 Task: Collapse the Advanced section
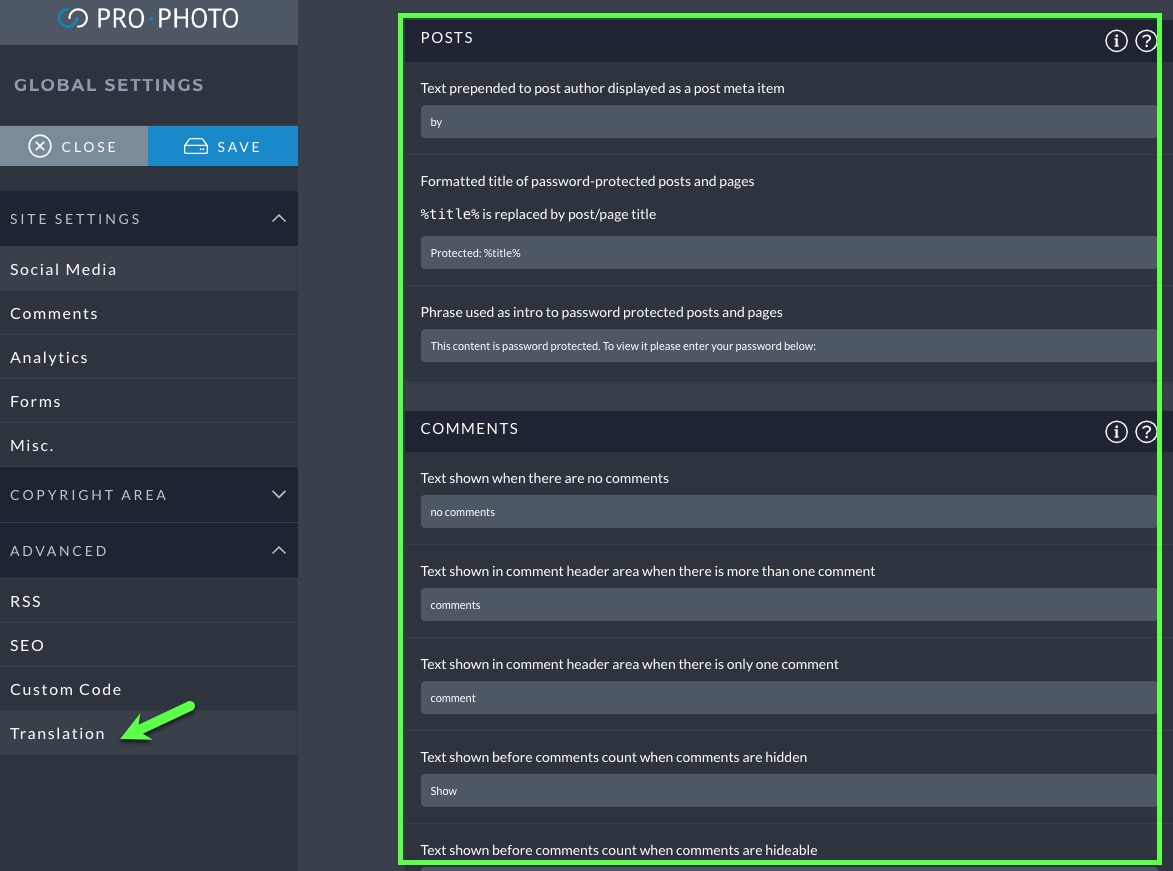pos(149,551)
